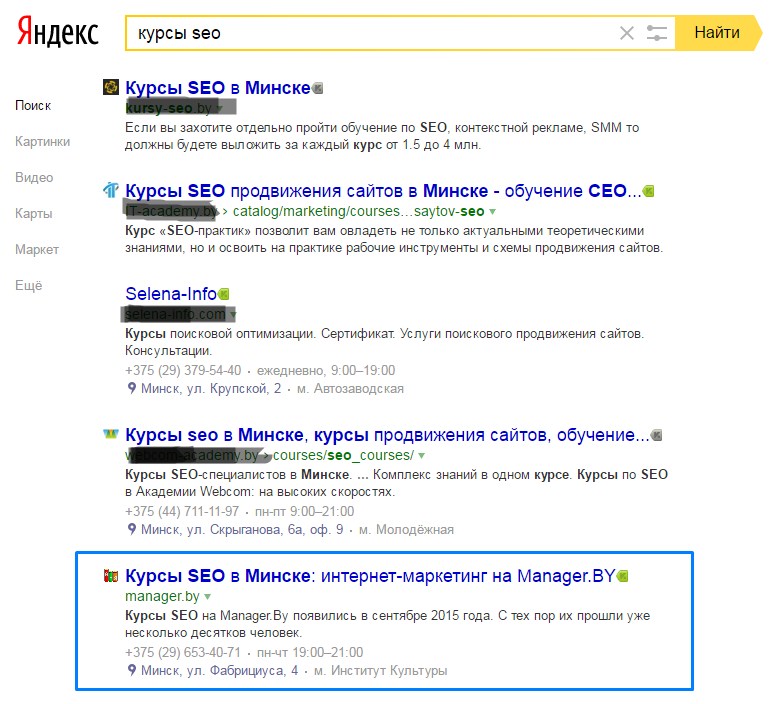Open the 'Курсы SEO в Минске' first result
This screenshot has height=704, width=774.
(x=218, y=88)
